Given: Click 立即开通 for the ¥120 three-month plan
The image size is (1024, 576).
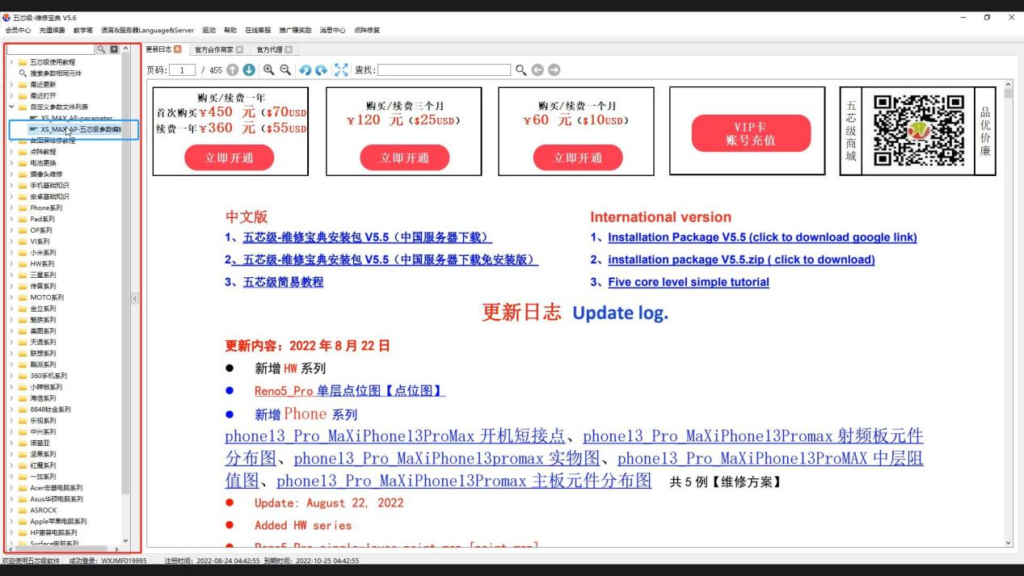Looking at the screenshot, I should (x=404, y=157).
